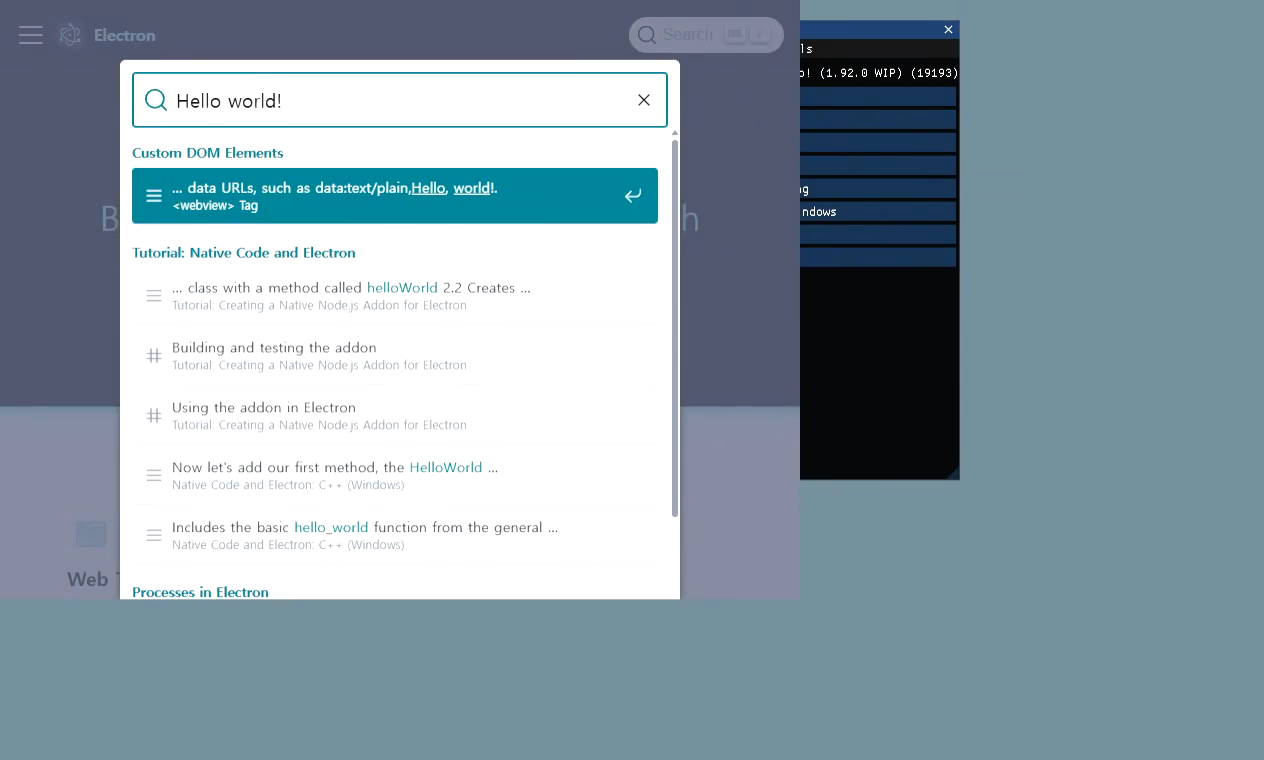The width and height of the screenshot is (1264, 760).
Task: Edit the 'Hello world!' search input
Action: pyautogui.click(x=400, y=101)
